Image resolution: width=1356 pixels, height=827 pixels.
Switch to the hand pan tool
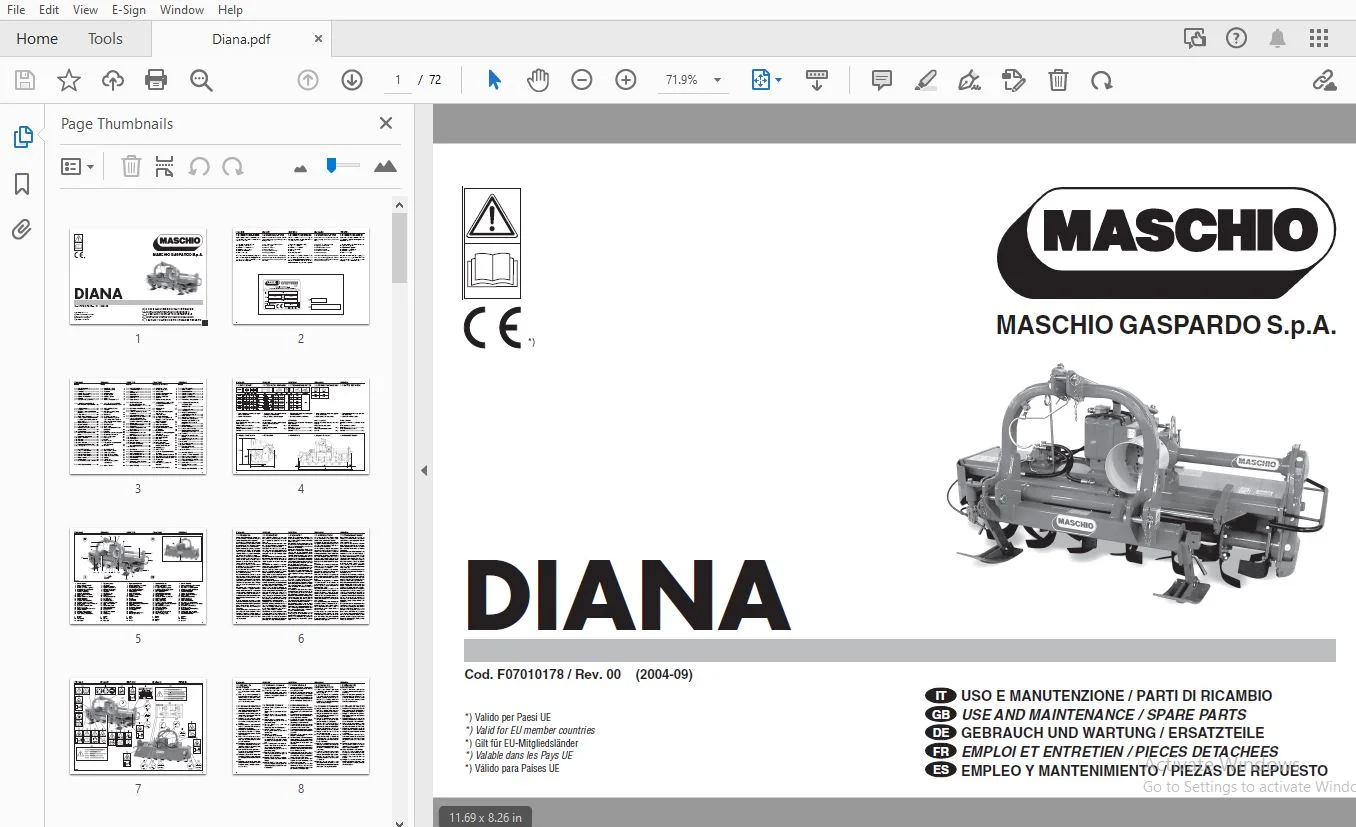(538, 80)
